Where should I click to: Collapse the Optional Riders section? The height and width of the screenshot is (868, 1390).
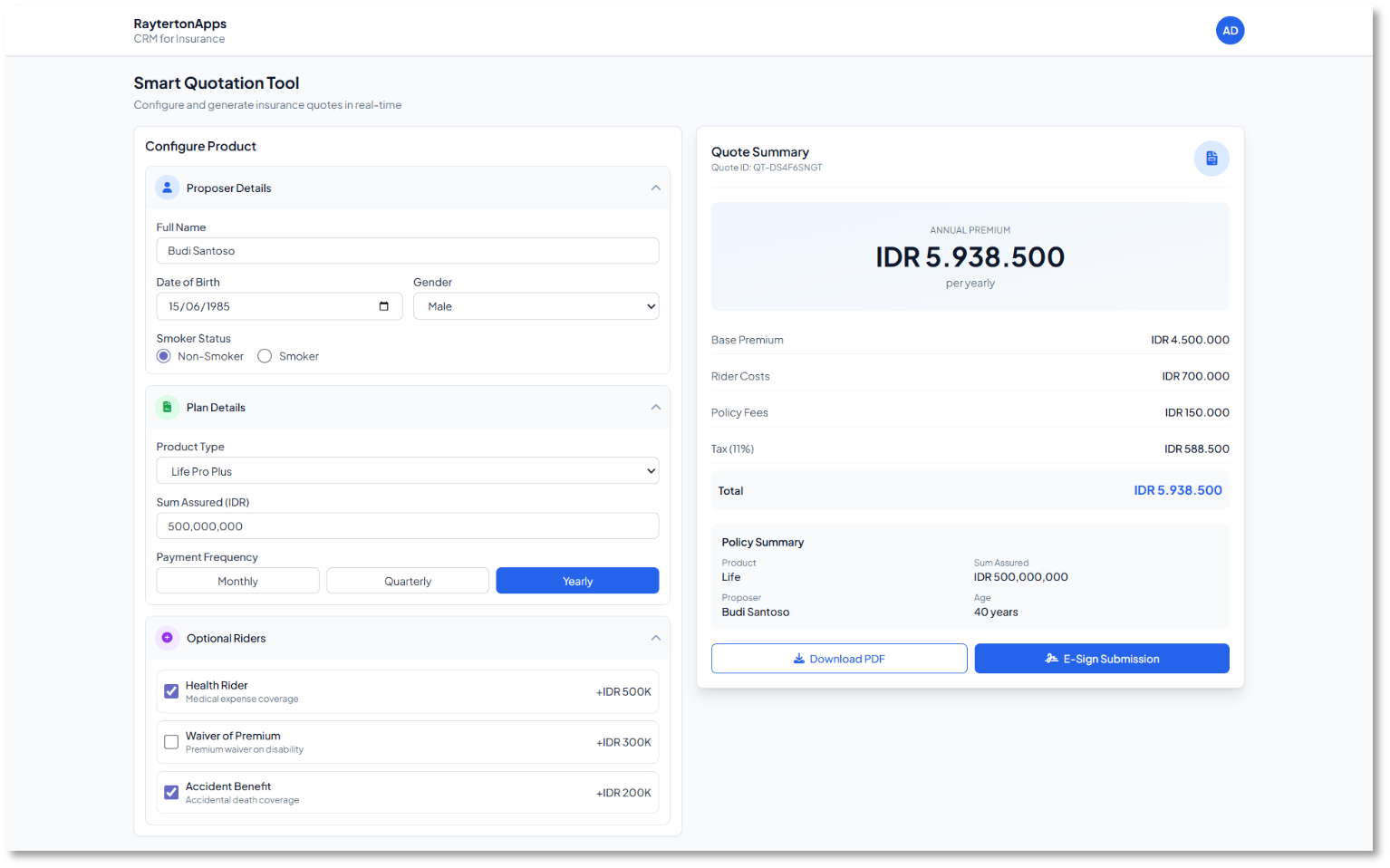click(655, 638)
